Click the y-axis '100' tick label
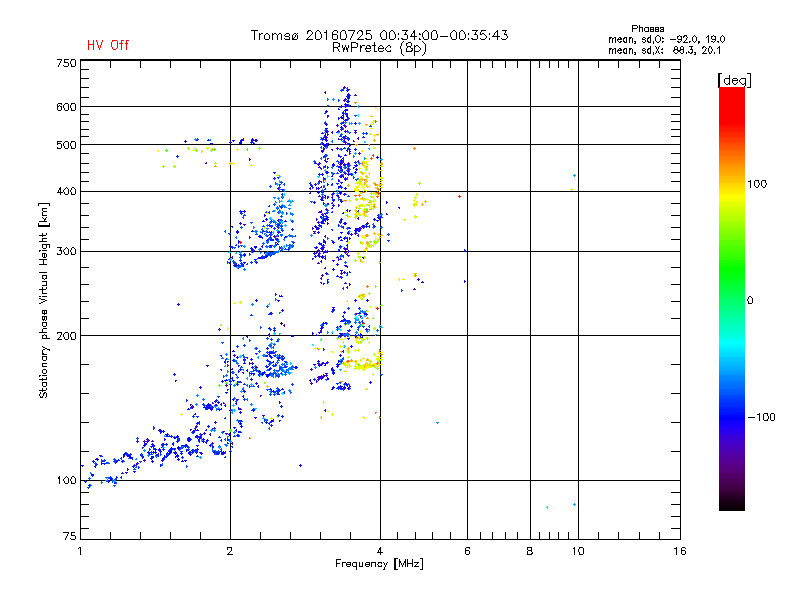The width and height of the screenshot is (800, 600). click(x=66, y=481)
